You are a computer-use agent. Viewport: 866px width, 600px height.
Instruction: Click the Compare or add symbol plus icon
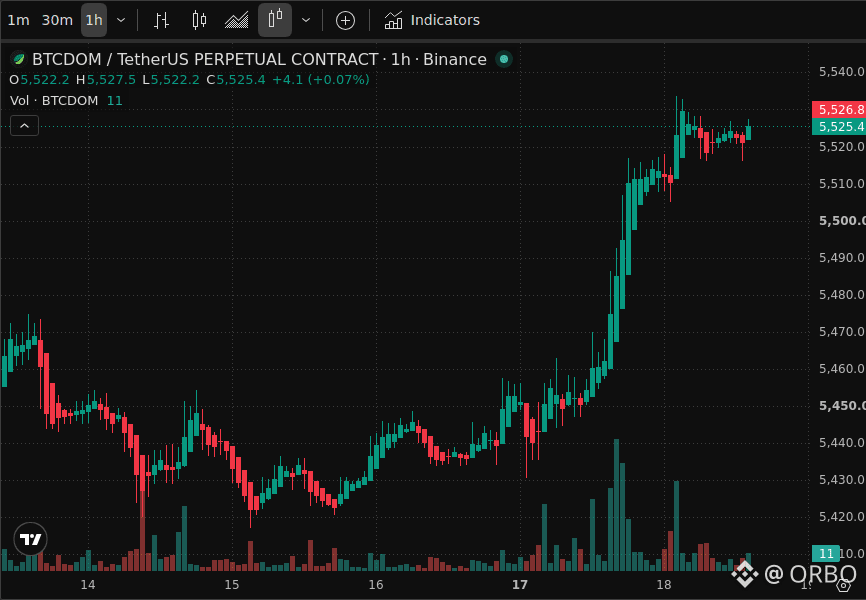pos(345,20)
